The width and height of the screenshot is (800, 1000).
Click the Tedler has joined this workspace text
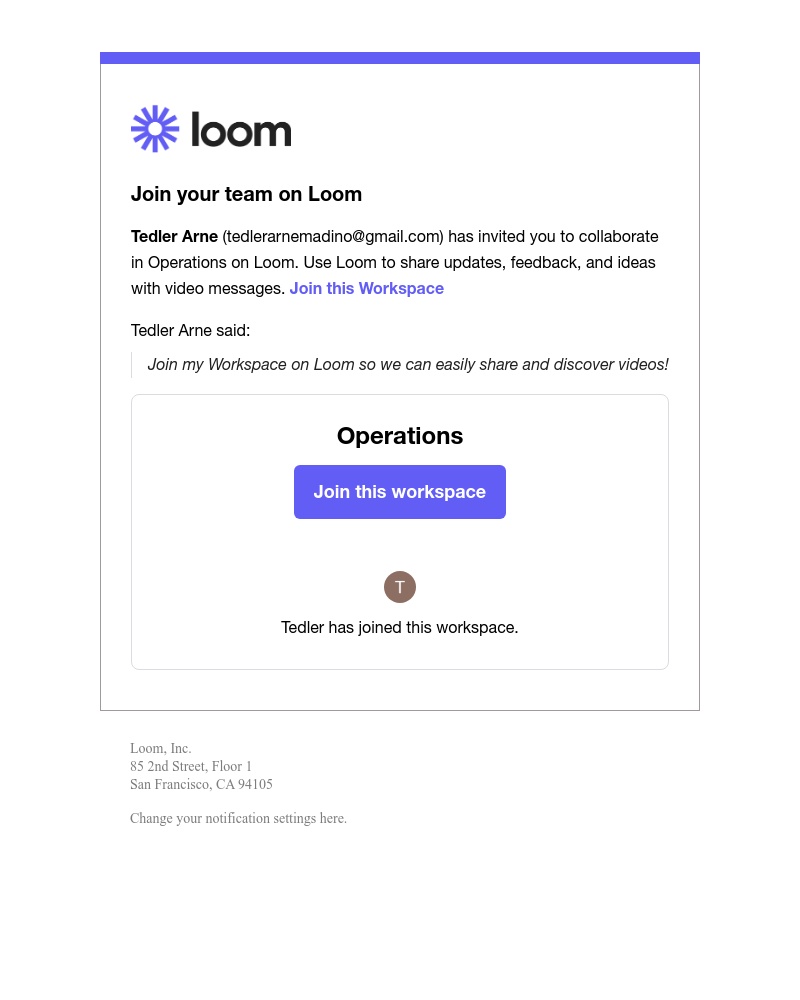[400, 628]
